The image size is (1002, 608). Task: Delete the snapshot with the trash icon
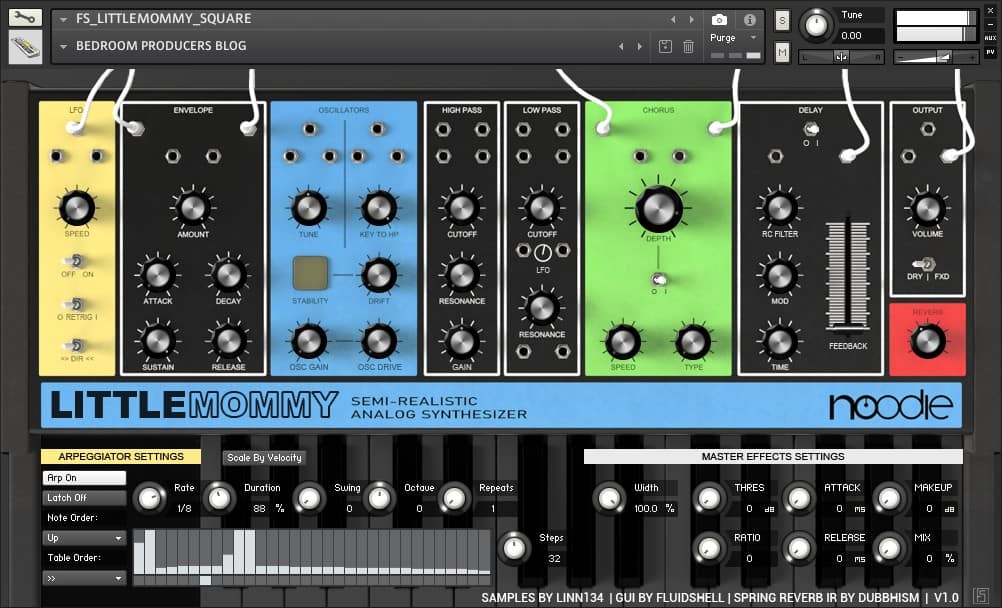688,46
